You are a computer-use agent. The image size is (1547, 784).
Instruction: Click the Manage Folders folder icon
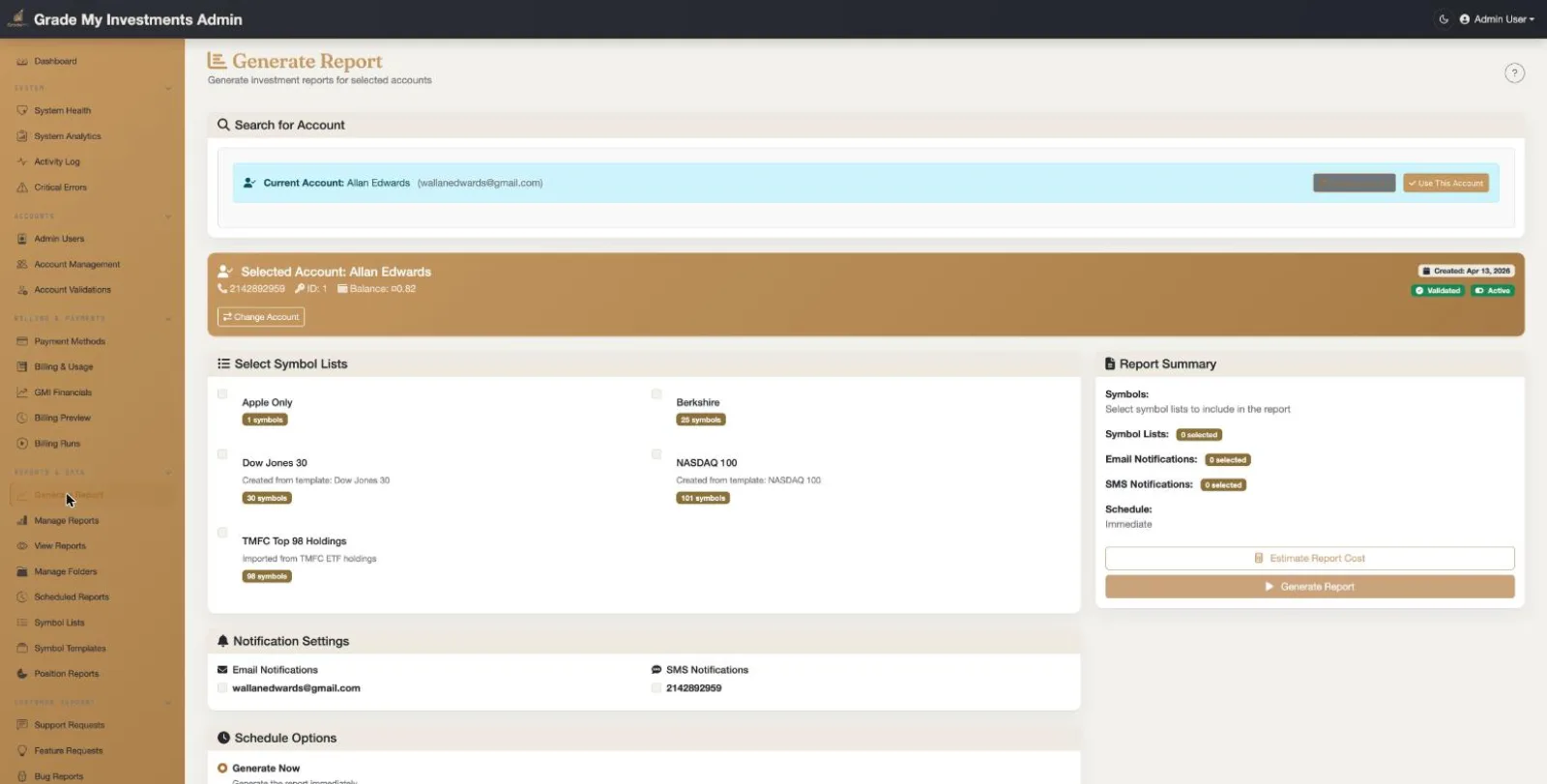(22, 571)
